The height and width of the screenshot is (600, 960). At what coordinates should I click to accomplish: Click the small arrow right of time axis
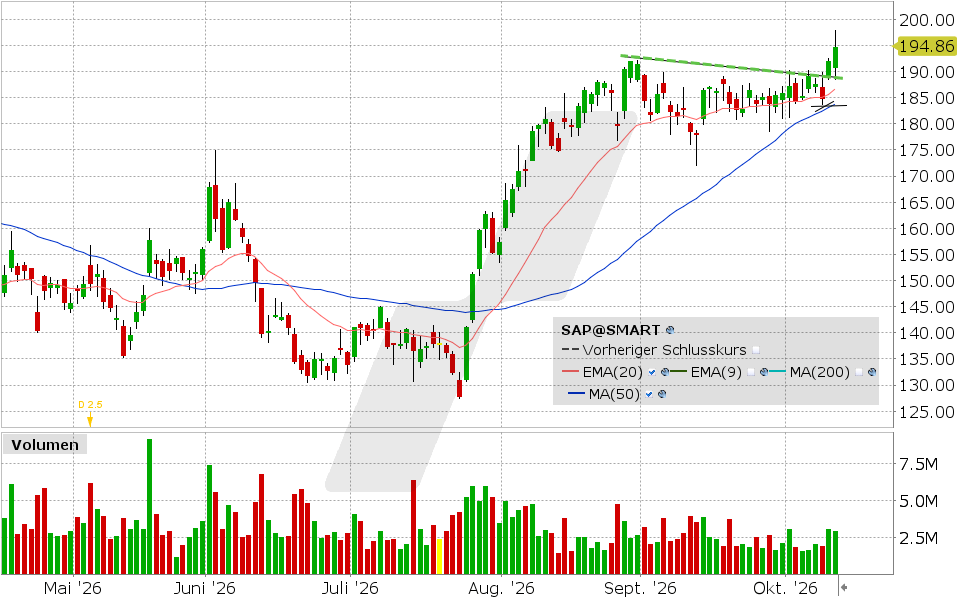844,588
